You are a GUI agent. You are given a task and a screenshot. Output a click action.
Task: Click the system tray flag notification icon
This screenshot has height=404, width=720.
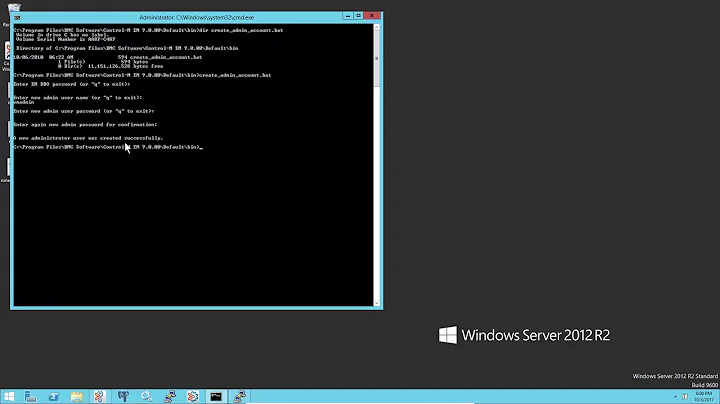click(x=685, y=397)
